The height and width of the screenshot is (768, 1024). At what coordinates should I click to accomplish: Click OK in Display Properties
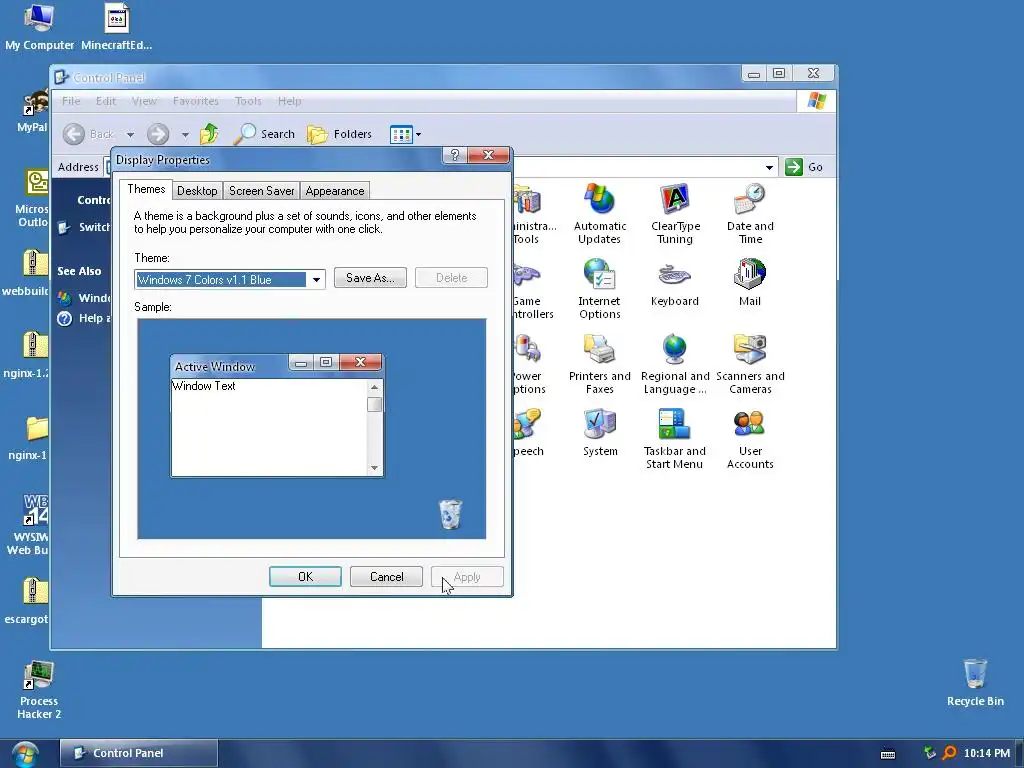tap(305, 577)
